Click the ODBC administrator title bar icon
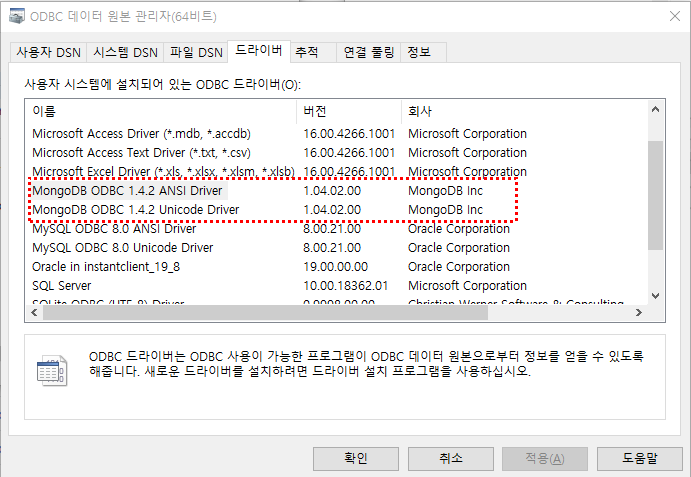691x477 pixels. click(17, 16)
